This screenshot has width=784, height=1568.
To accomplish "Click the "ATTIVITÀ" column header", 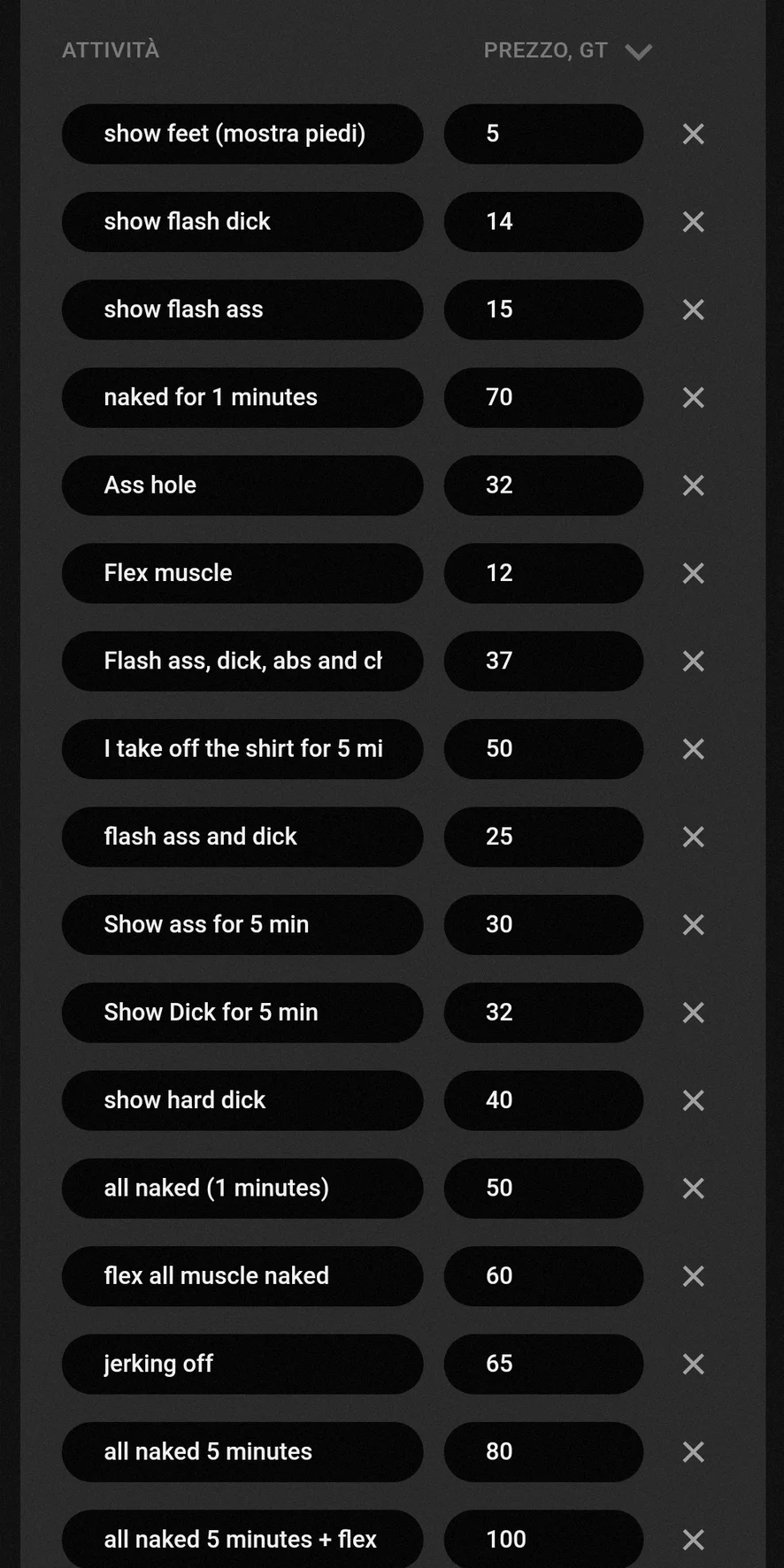I will point(111,50).
